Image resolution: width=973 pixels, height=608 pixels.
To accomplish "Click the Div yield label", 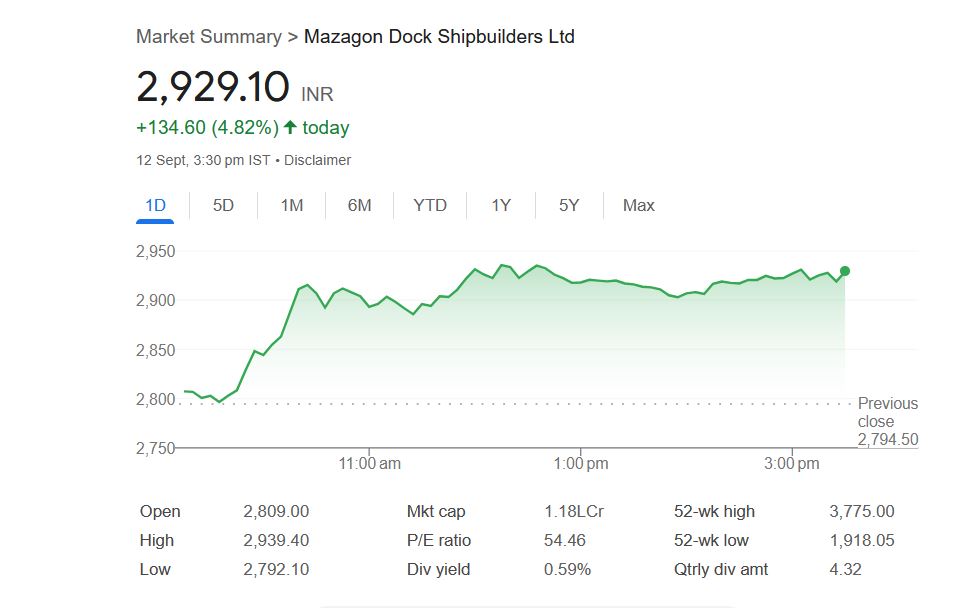I will click(x=438, y=570).
